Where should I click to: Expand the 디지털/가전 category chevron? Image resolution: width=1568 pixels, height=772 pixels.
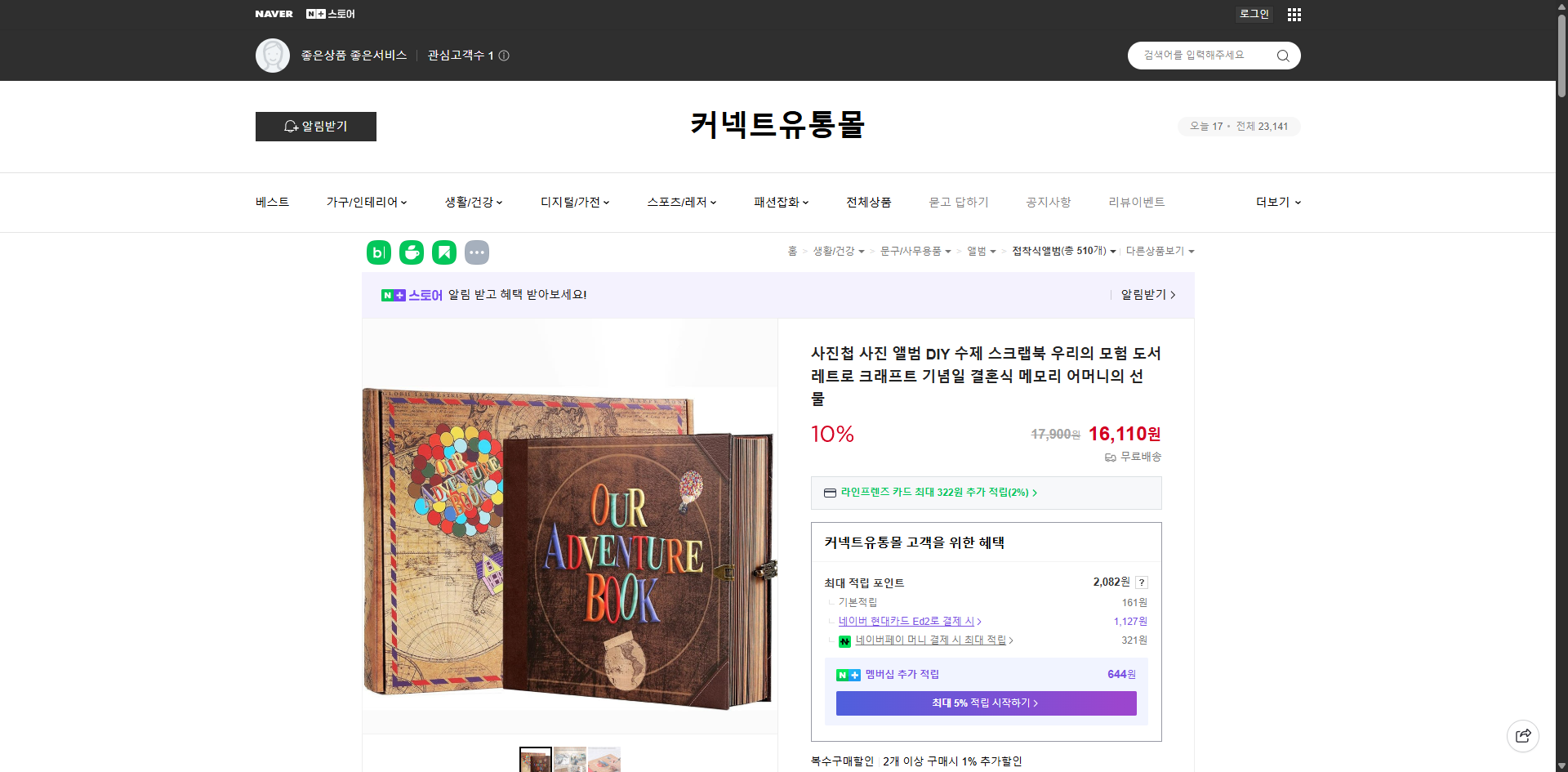[x=606, y=202]
